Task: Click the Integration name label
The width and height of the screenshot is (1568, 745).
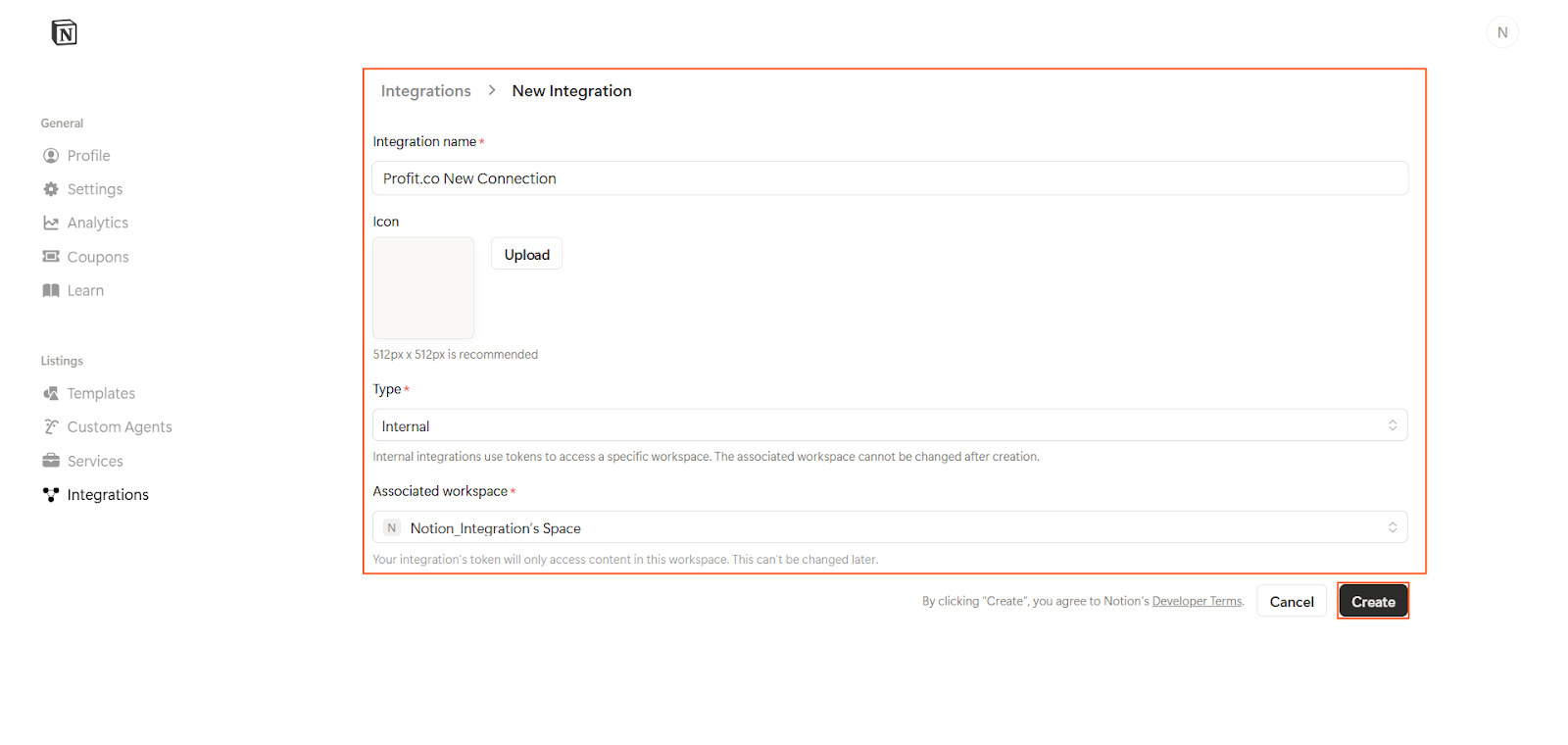Action: point(424,142)
